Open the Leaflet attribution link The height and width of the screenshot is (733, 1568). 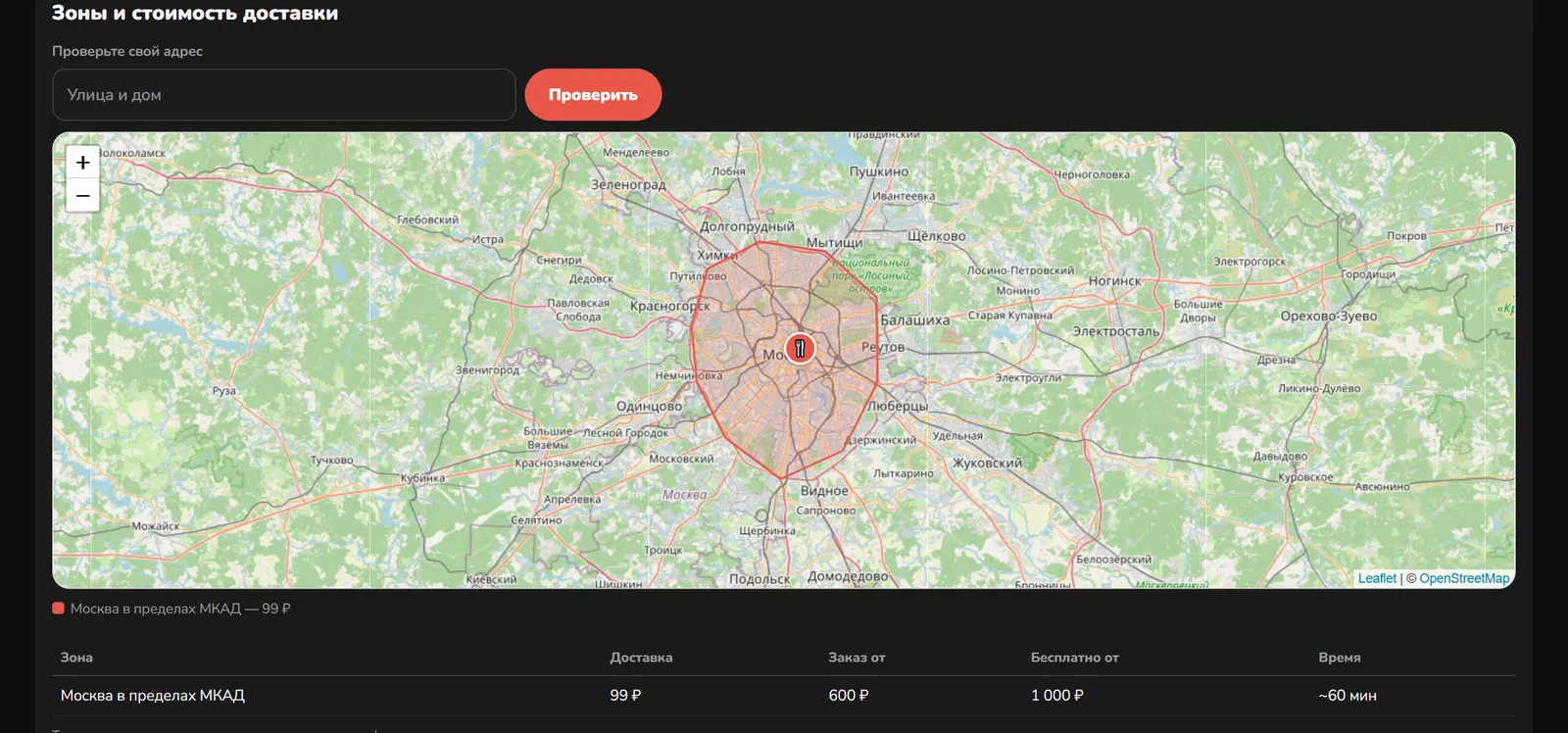coord(1377,578)
